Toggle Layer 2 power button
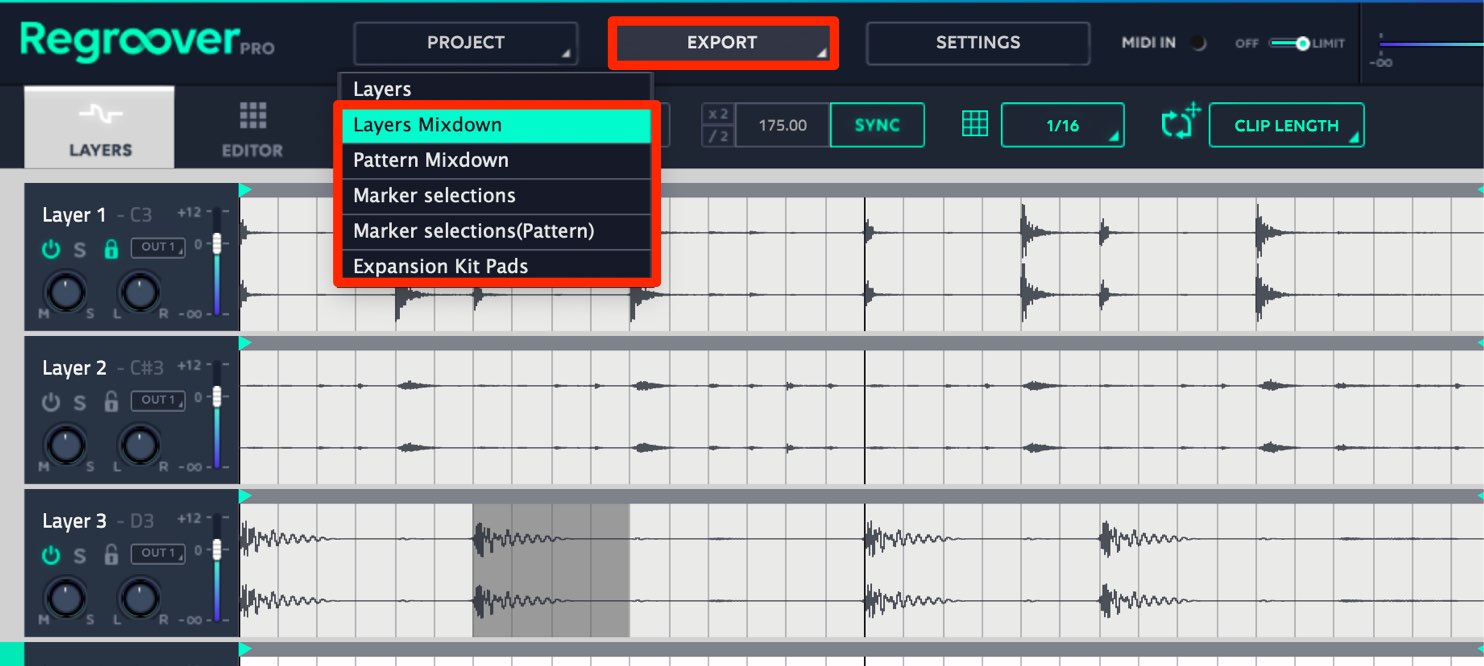1484x666 pixels. [x=51, y=402]
